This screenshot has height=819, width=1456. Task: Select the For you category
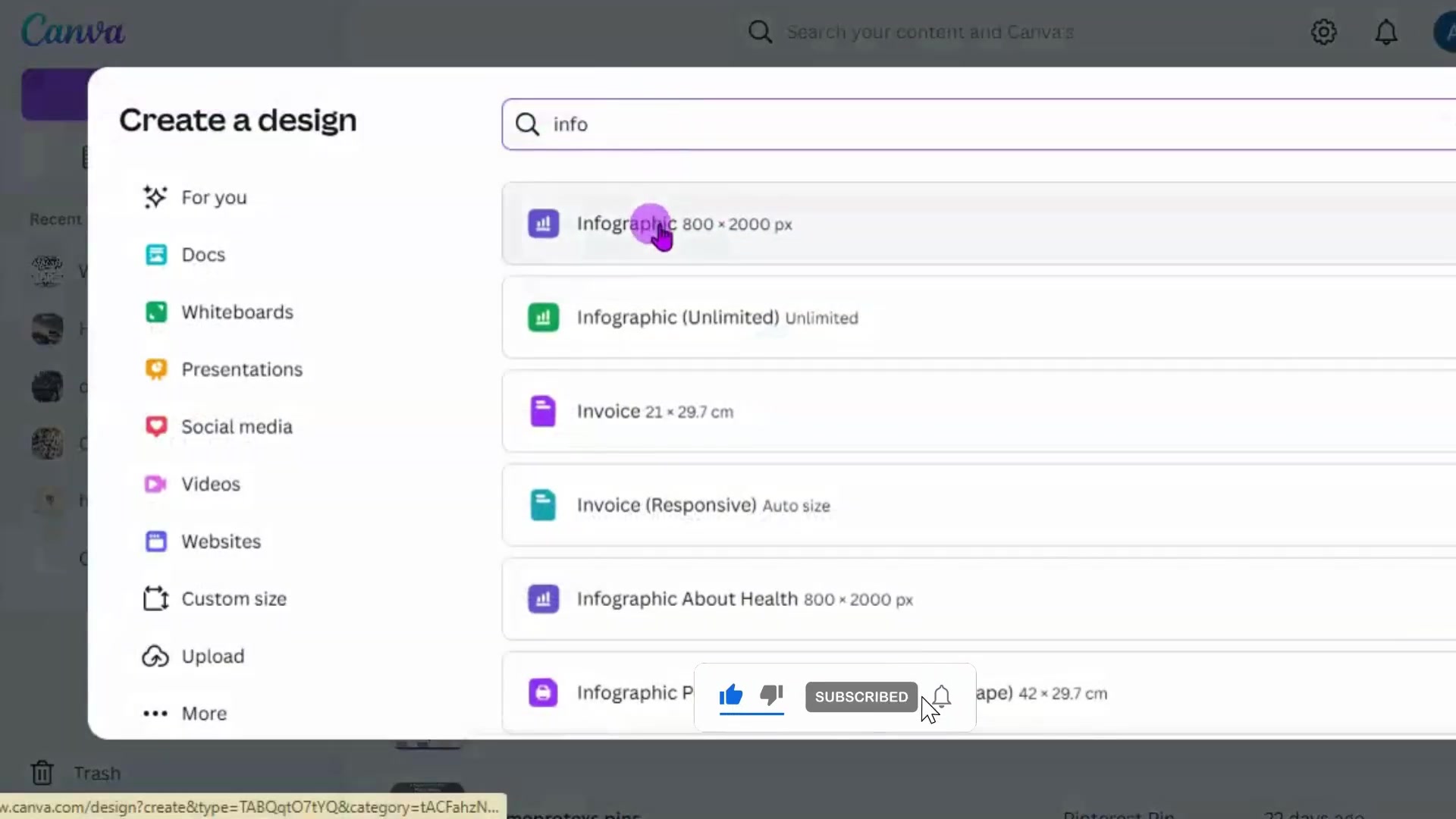pyautogui.click(x=214, y=197)
